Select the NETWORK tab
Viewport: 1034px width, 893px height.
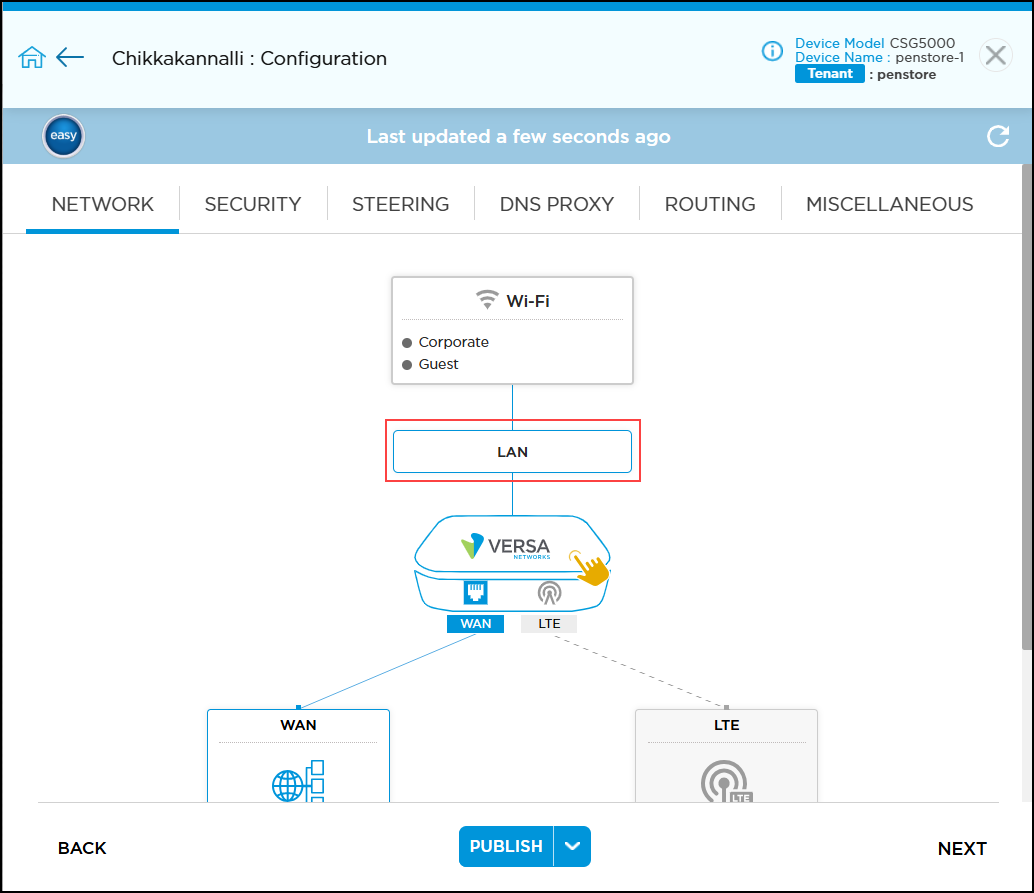pyautogui.click(x=103, y=204)
